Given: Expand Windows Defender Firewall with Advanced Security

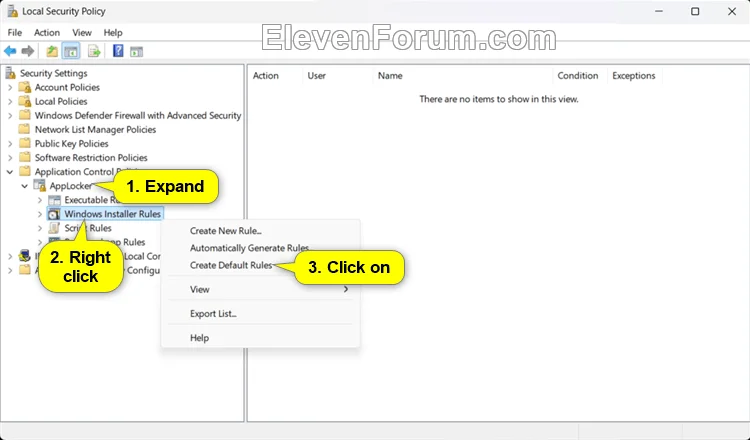Looking at the screenshot, I should coord(10,115).
